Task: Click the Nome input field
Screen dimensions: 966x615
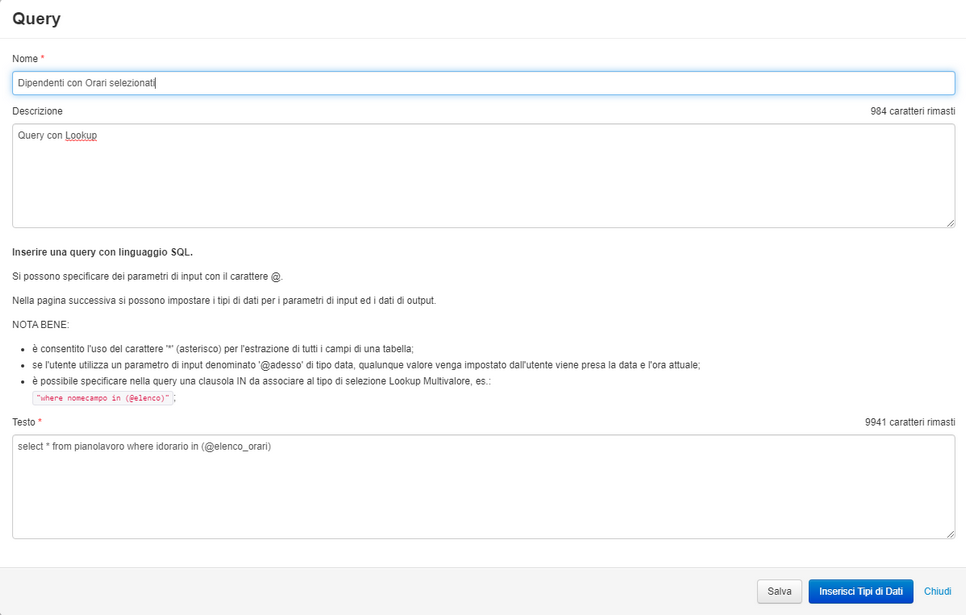Action: pyautogui.click(x=483, y=83)
